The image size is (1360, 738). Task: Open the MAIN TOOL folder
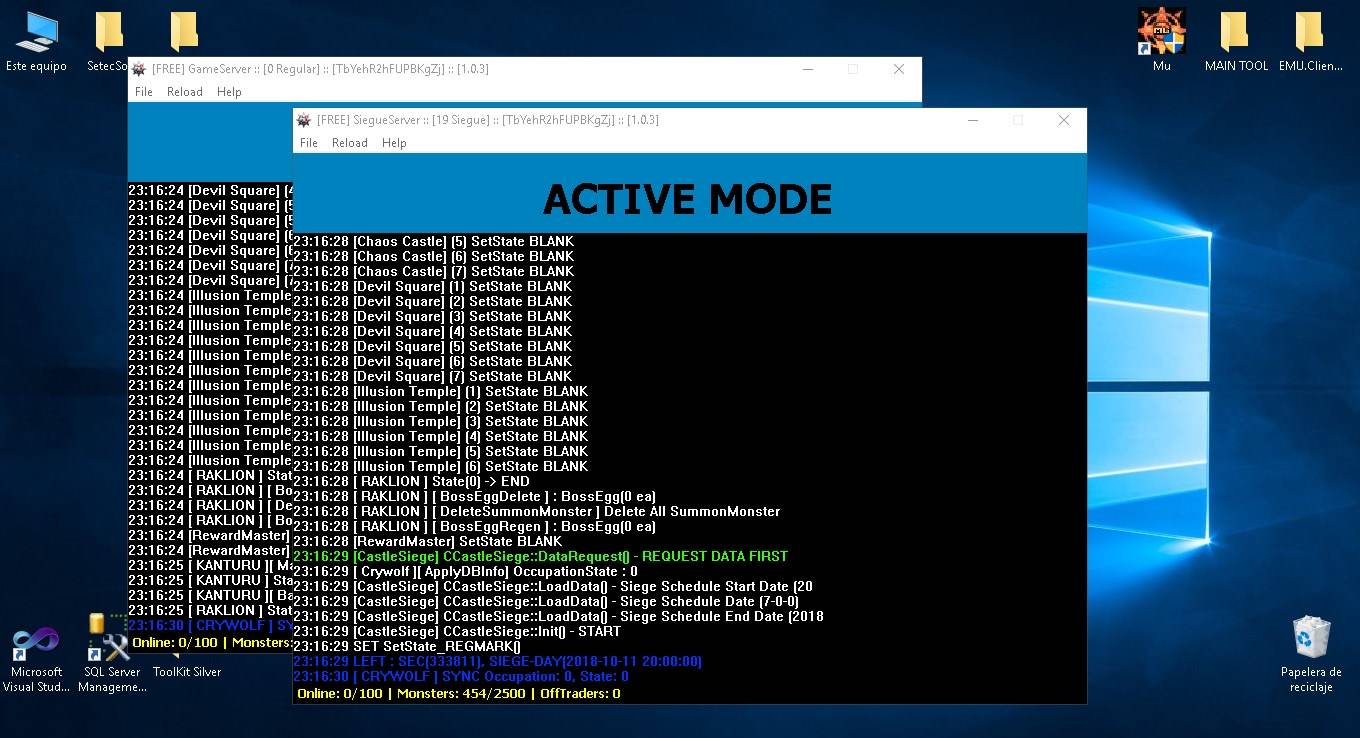[x=1236, y=43]
